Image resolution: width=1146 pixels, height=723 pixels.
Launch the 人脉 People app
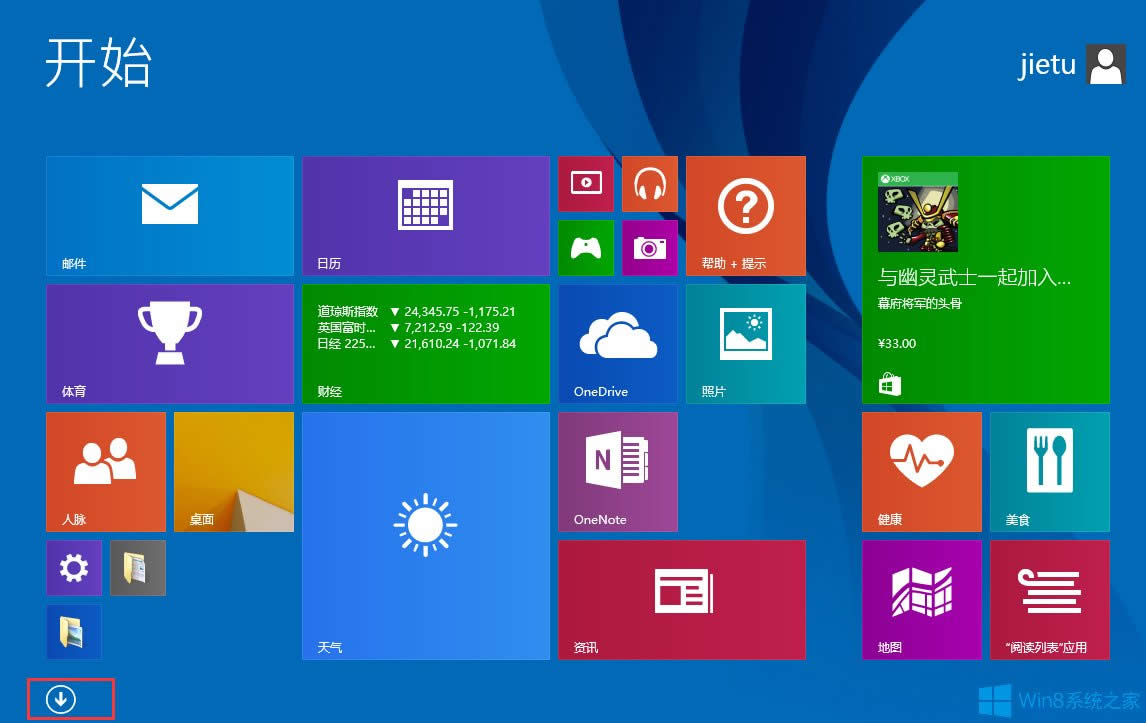105,471
